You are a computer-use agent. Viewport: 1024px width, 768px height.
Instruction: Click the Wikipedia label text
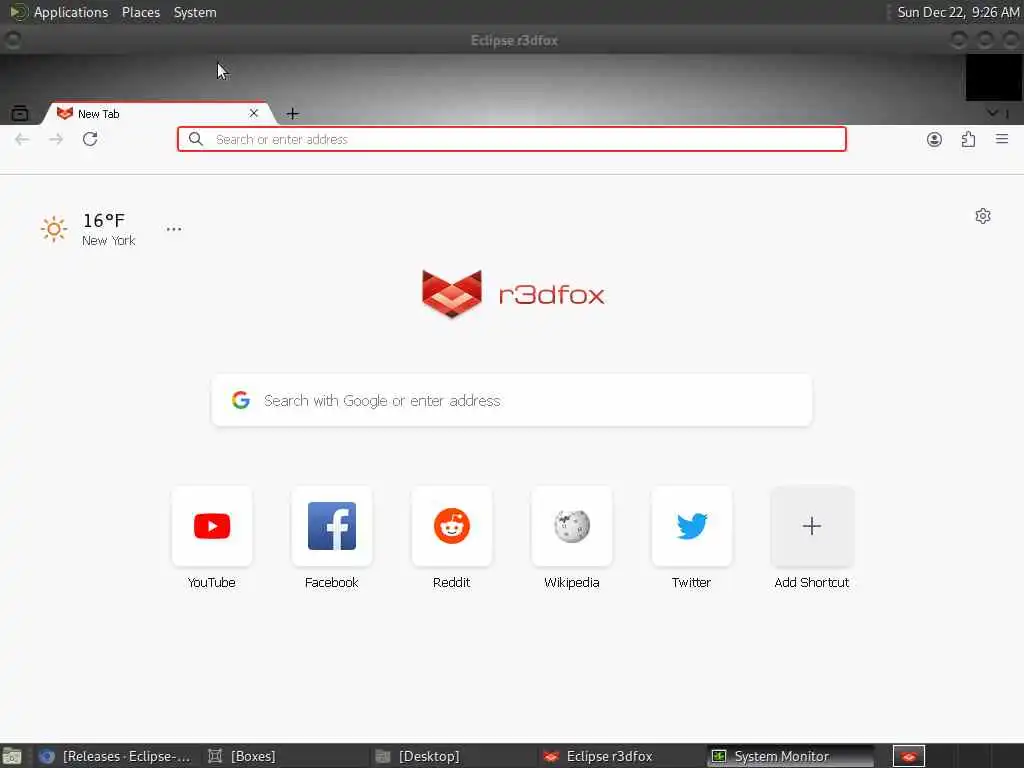point(571,583)
